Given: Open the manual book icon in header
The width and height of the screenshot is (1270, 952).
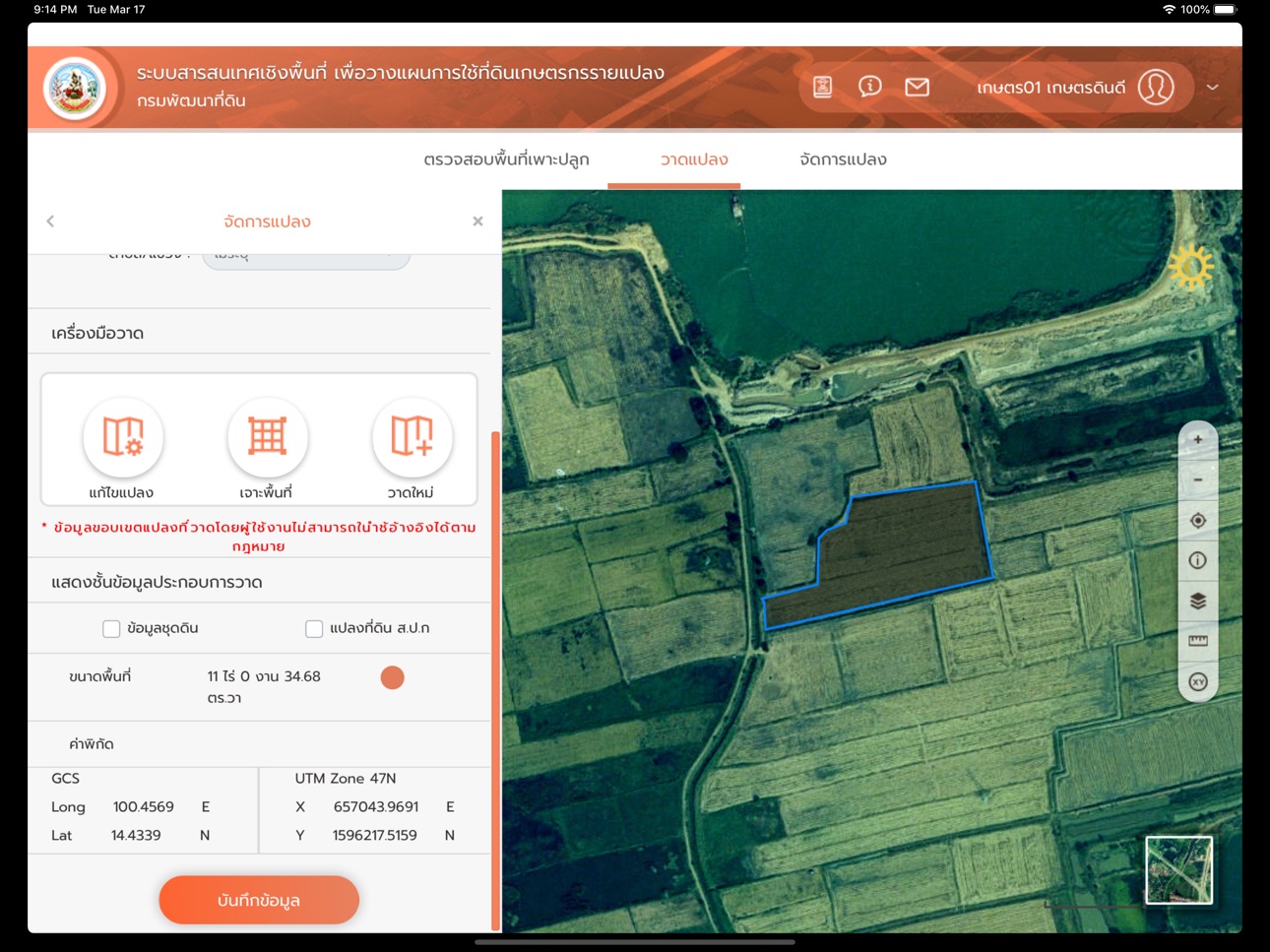Looking at the screenshot, I should tap(823, 87).
